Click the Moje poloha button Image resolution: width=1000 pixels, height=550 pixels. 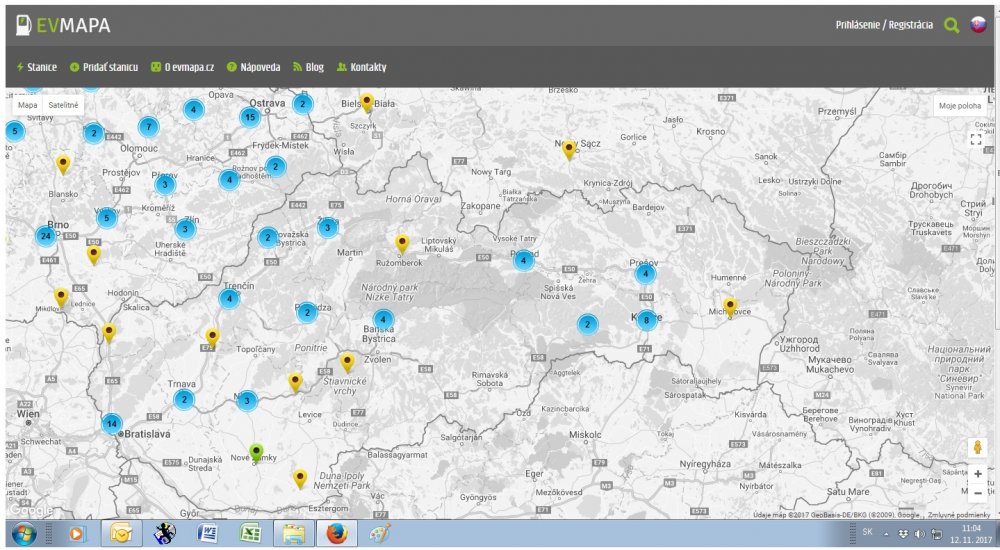960,106
